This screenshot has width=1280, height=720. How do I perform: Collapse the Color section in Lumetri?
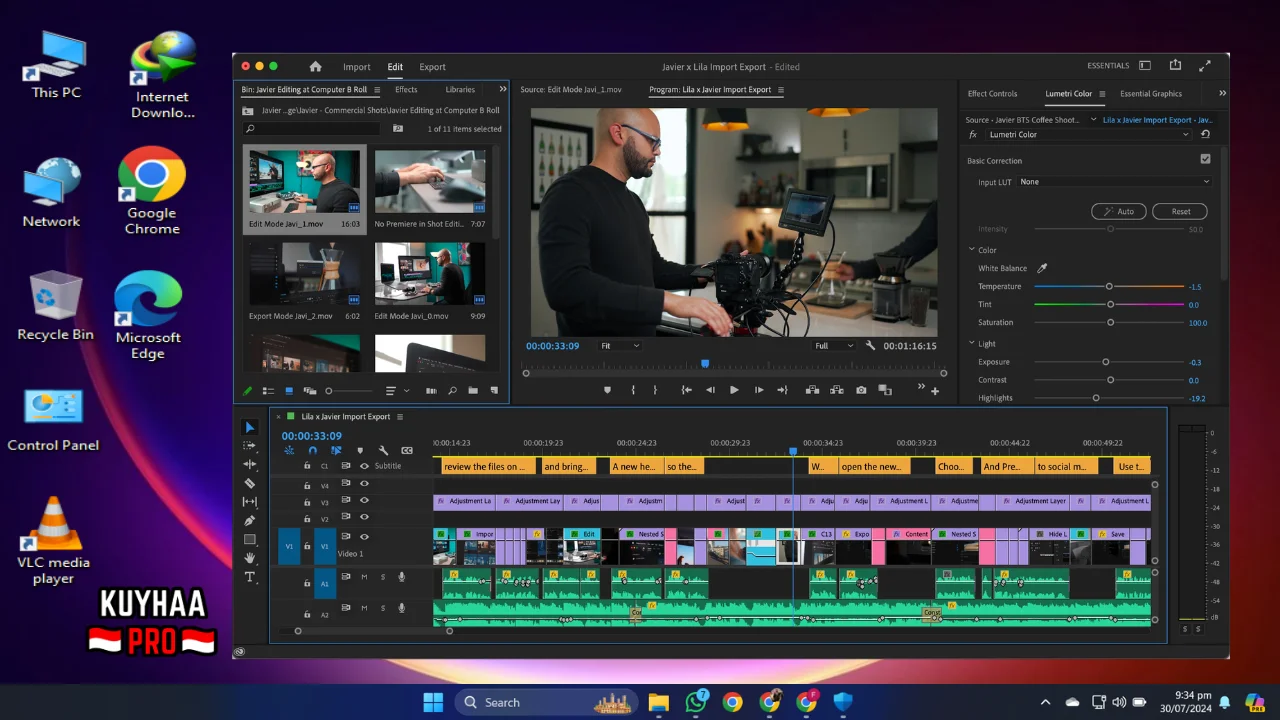(x=971, y=250)
